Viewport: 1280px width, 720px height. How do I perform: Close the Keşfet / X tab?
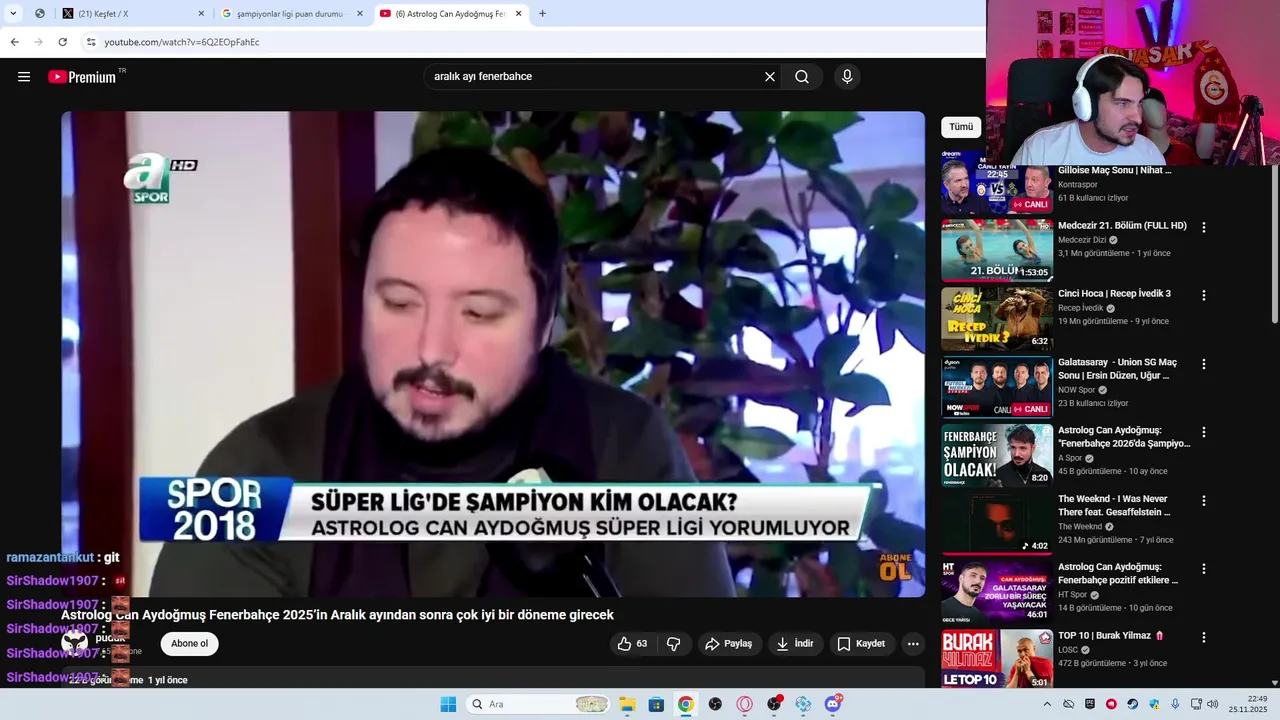coord(201,14)
